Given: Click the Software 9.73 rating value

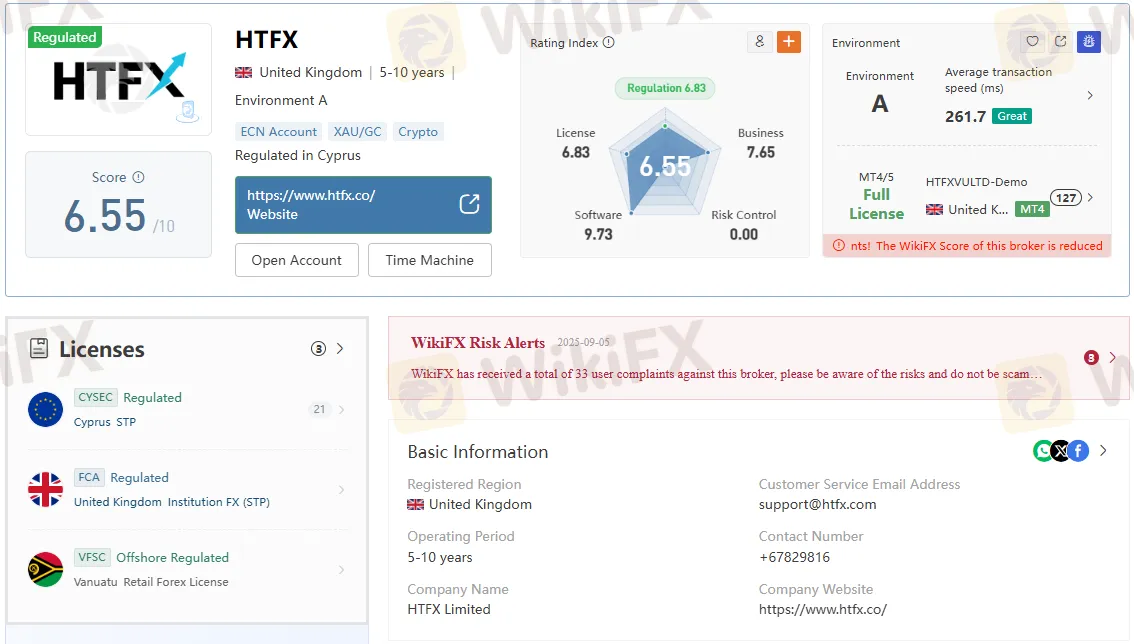Looking at the screenshot, I should (598, 234).
